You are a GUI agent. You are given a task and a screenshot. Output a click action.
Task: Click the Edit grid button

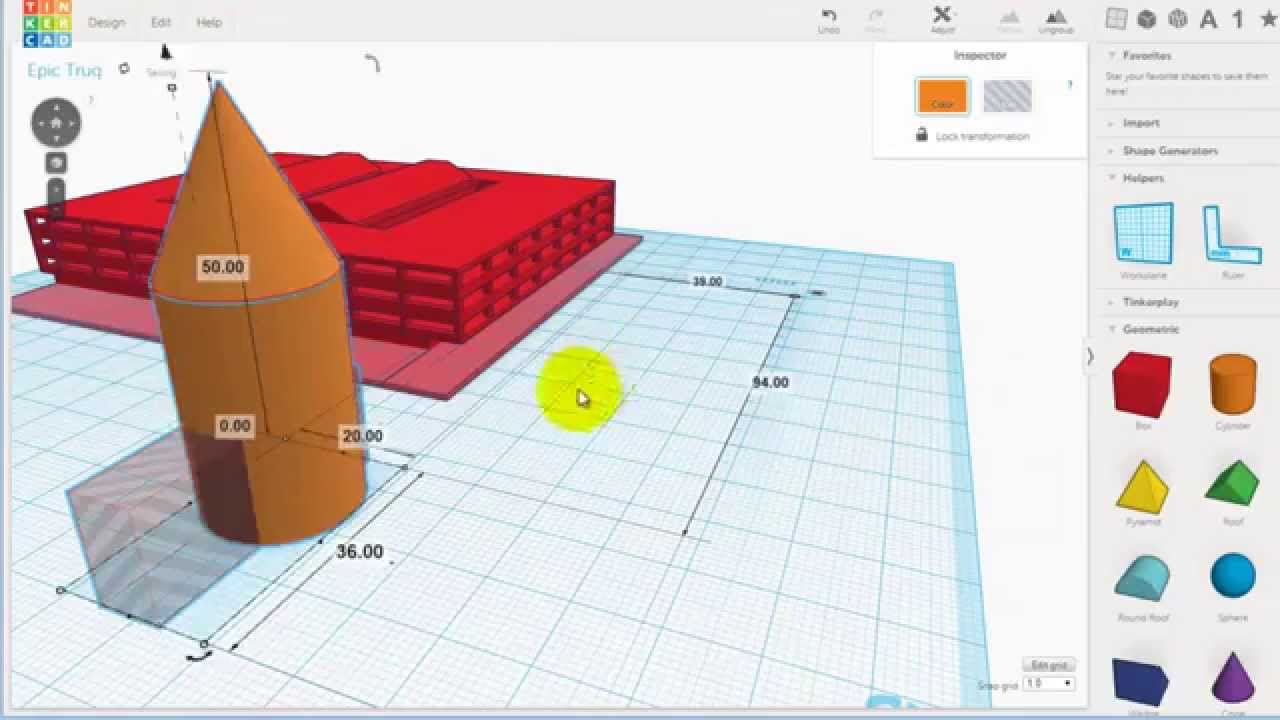(1048, 665)
